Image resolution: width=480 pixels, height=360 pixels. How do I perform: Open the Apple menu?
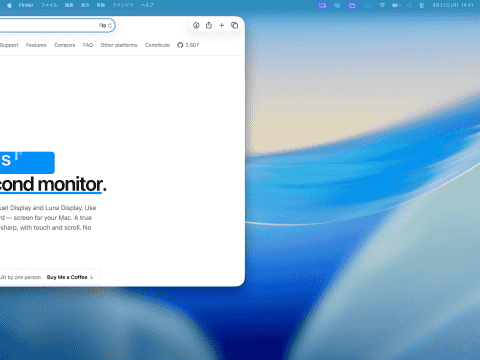point(9,5)
